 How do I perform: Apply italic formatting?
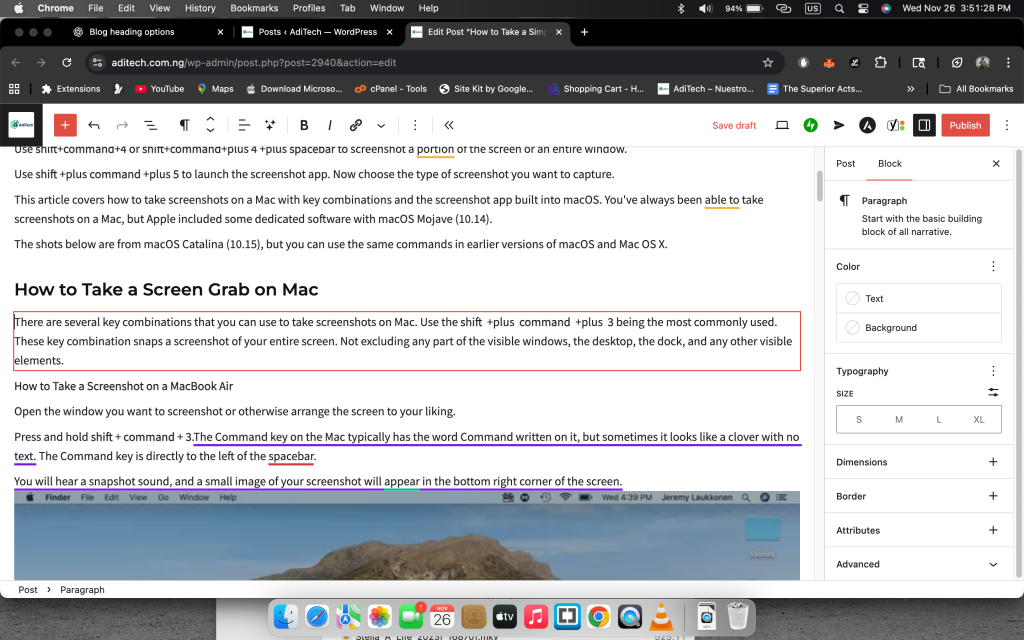coord(329,125)
